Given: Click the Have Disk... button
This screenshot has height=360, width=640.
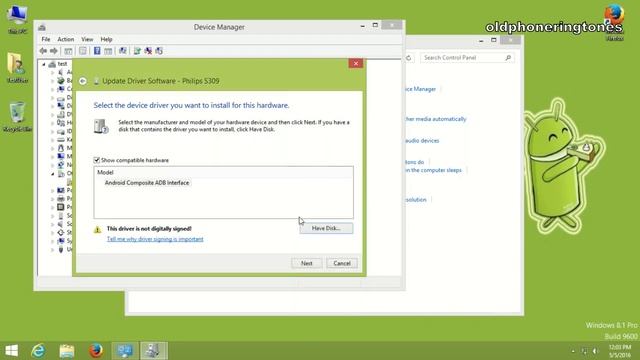Looking at the screenshot, I should pos(326,228).
